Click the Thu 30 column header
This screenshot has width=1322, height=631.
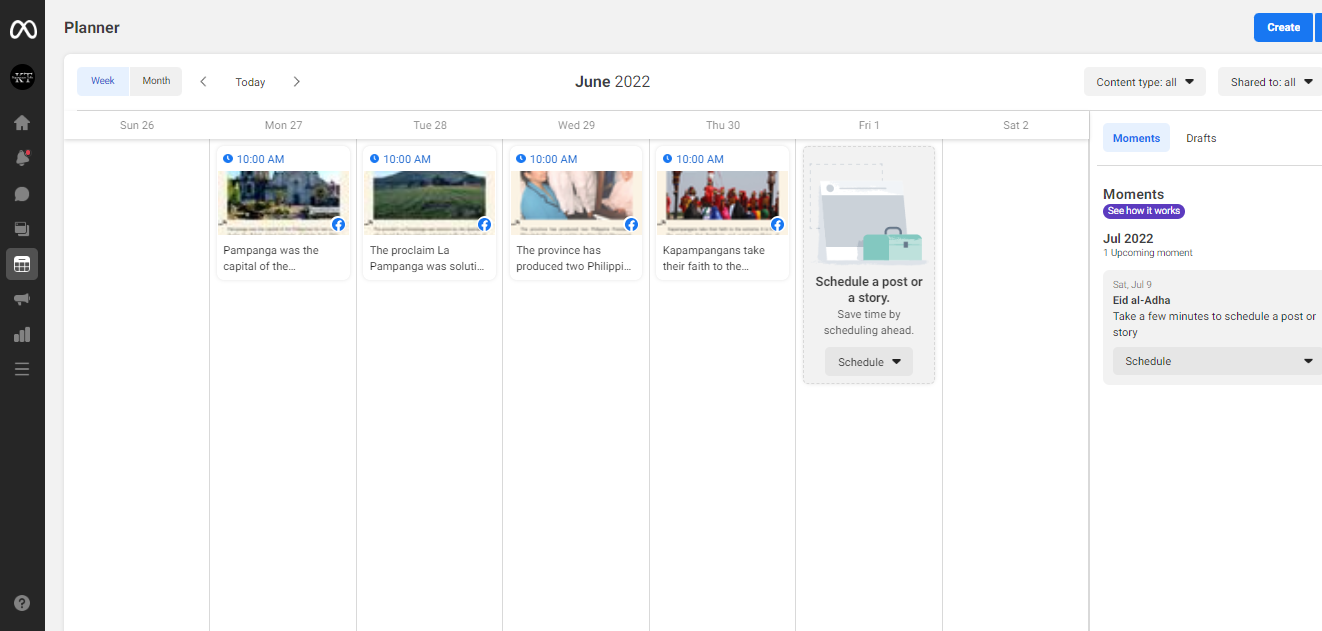click(x=722, y=125)
